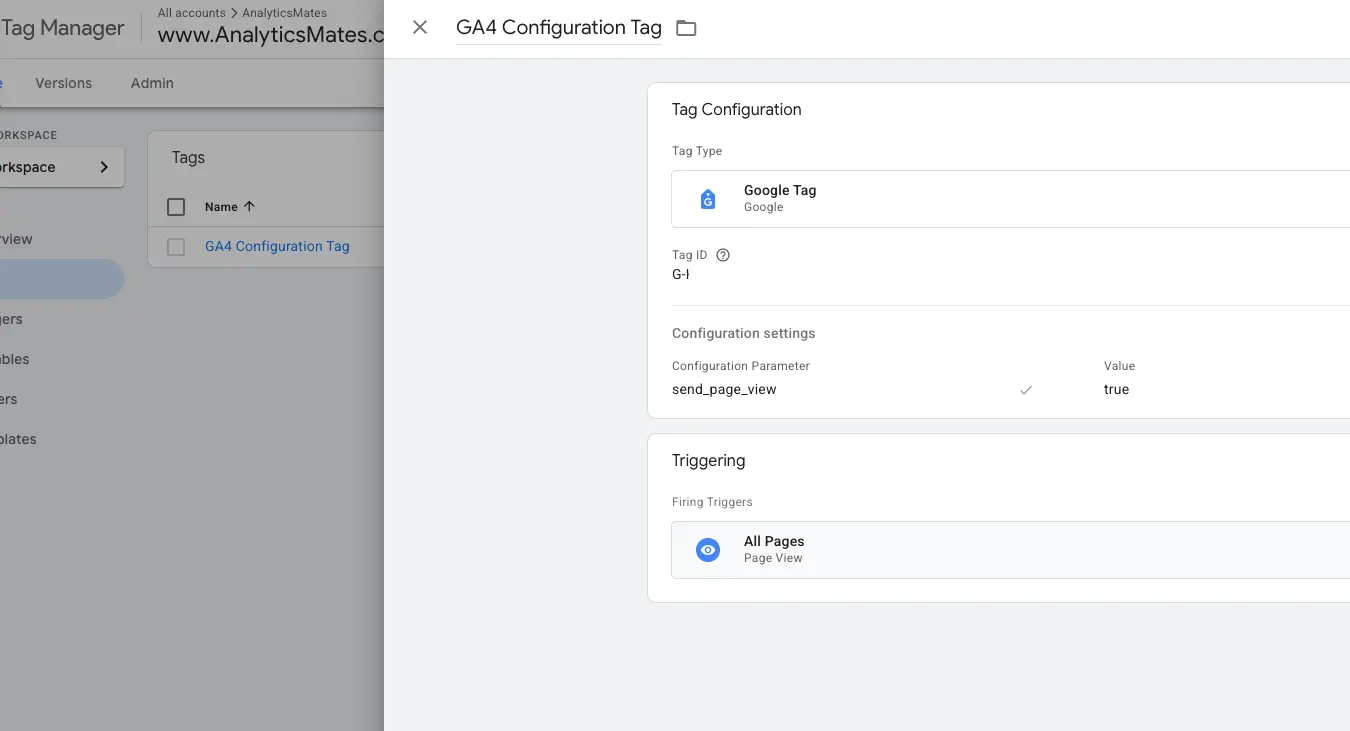Open the Tag ID help icon

723,255
